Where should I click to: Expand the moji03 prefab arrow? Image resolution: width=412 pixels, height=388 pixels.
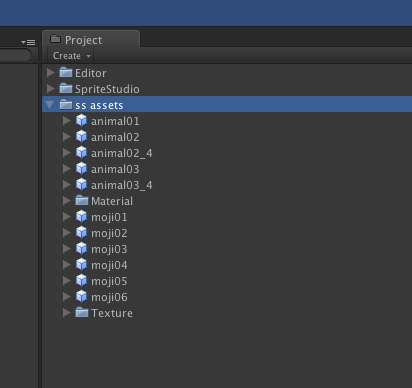(x=67, y=249)
